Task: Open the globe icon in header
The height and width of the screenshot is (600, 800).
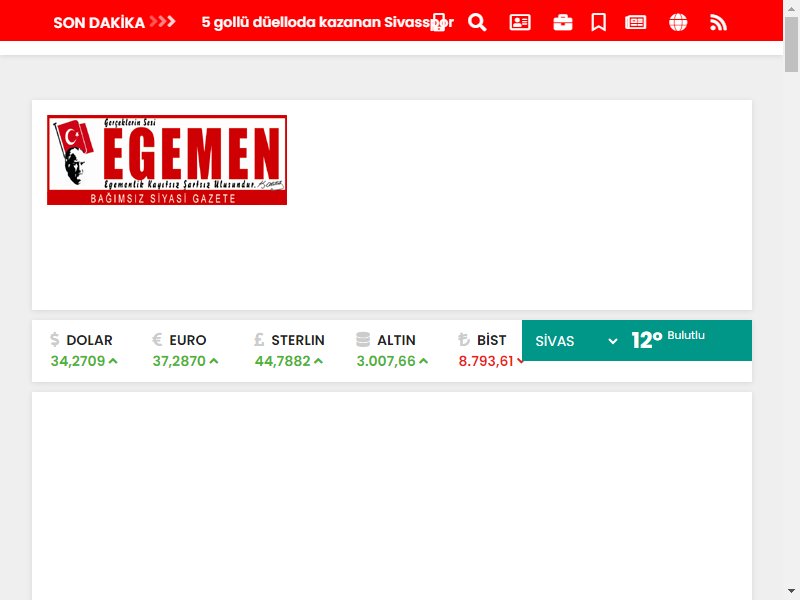Action: (x=678, y=22)
